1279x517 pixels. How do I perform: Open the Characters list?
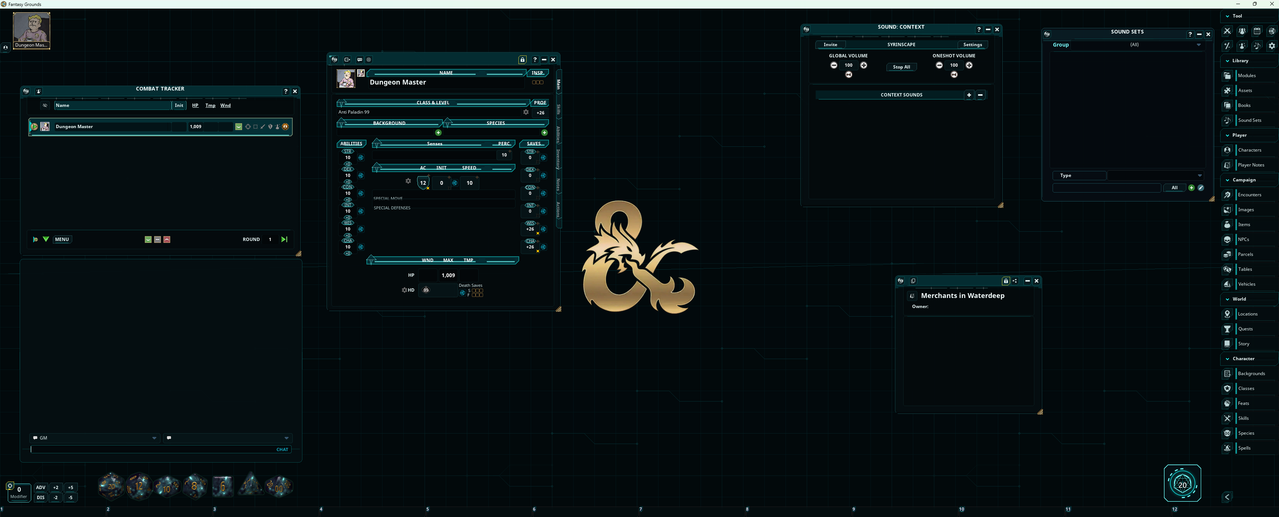[1248, 150]
